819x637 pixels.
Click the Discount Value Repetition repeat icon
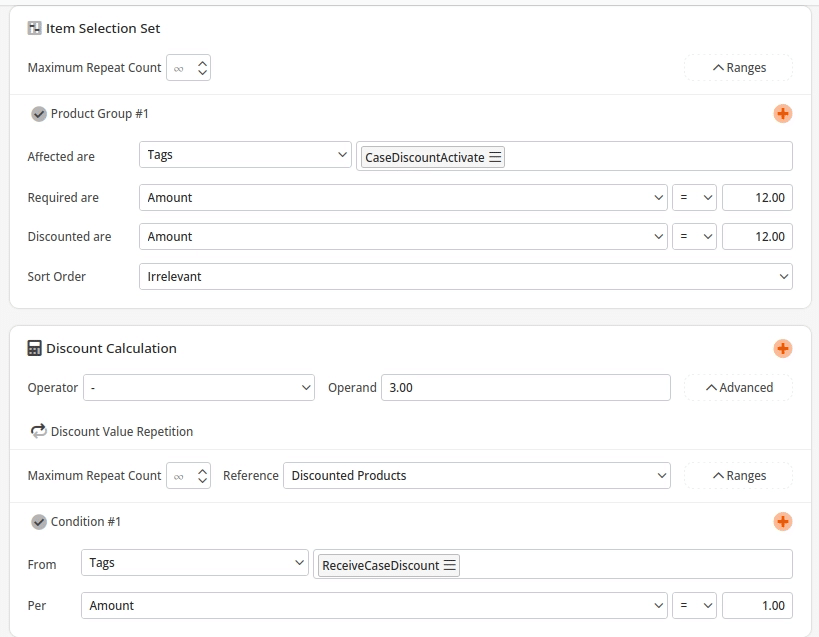(x=38, y=432)
